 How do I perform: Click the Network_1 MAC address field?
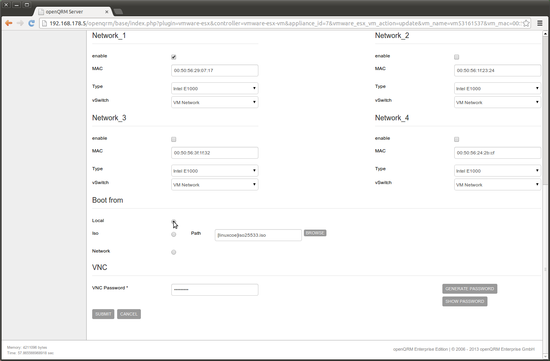tap(215, 71)
